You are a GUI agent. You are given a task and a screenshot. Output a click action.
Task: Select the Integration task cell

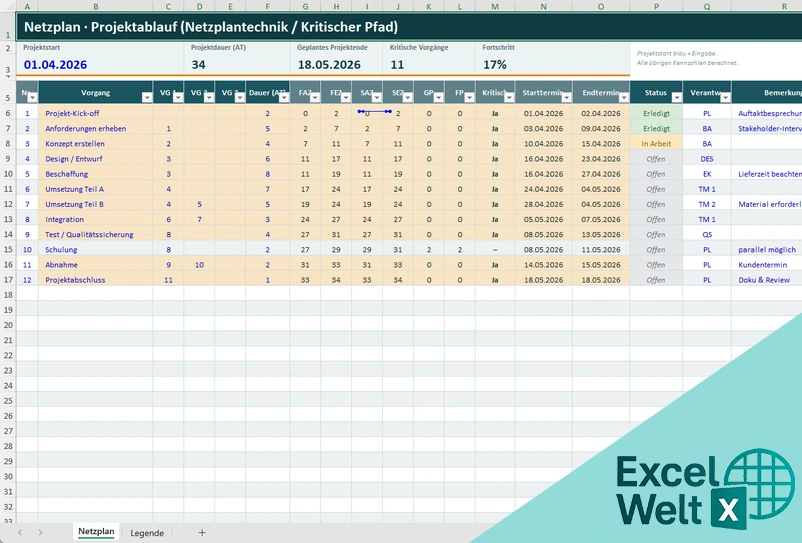pos(96,219)
